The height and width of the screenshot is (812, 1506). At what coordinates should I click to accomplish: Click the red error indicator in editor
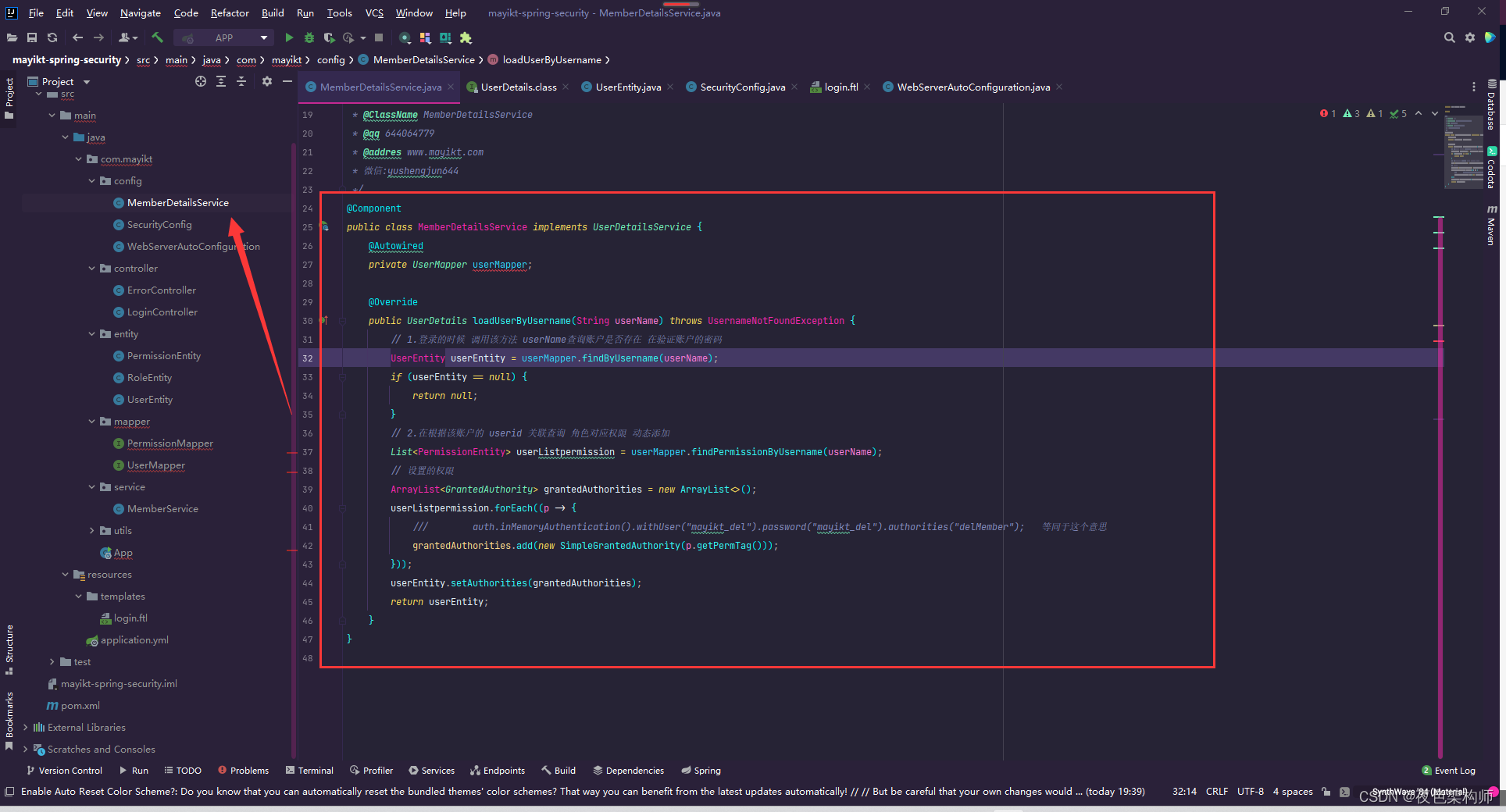tap(1328, 113)
